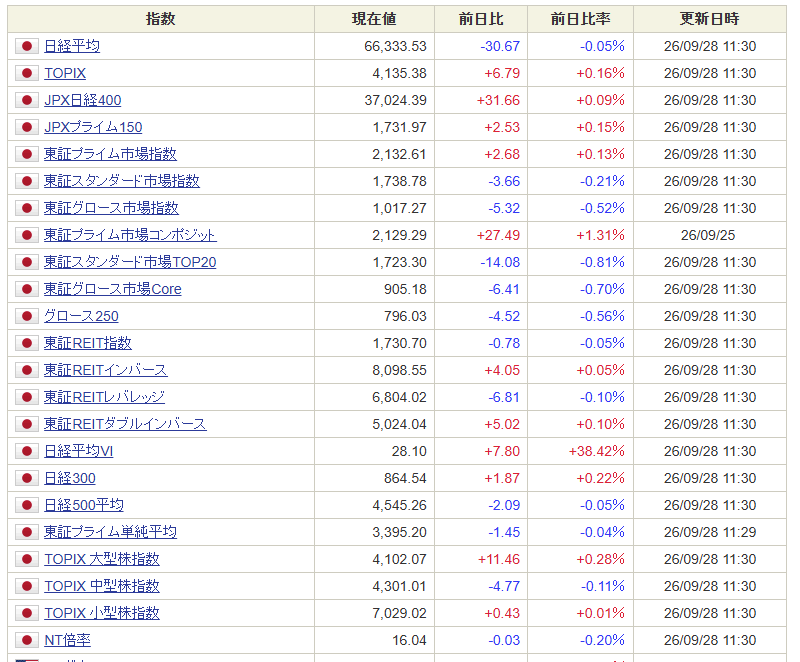Viewport: 800px width, 662px height.
Task: Click the Japan flag icon beside 日経平均
Action: coord(27,46)
